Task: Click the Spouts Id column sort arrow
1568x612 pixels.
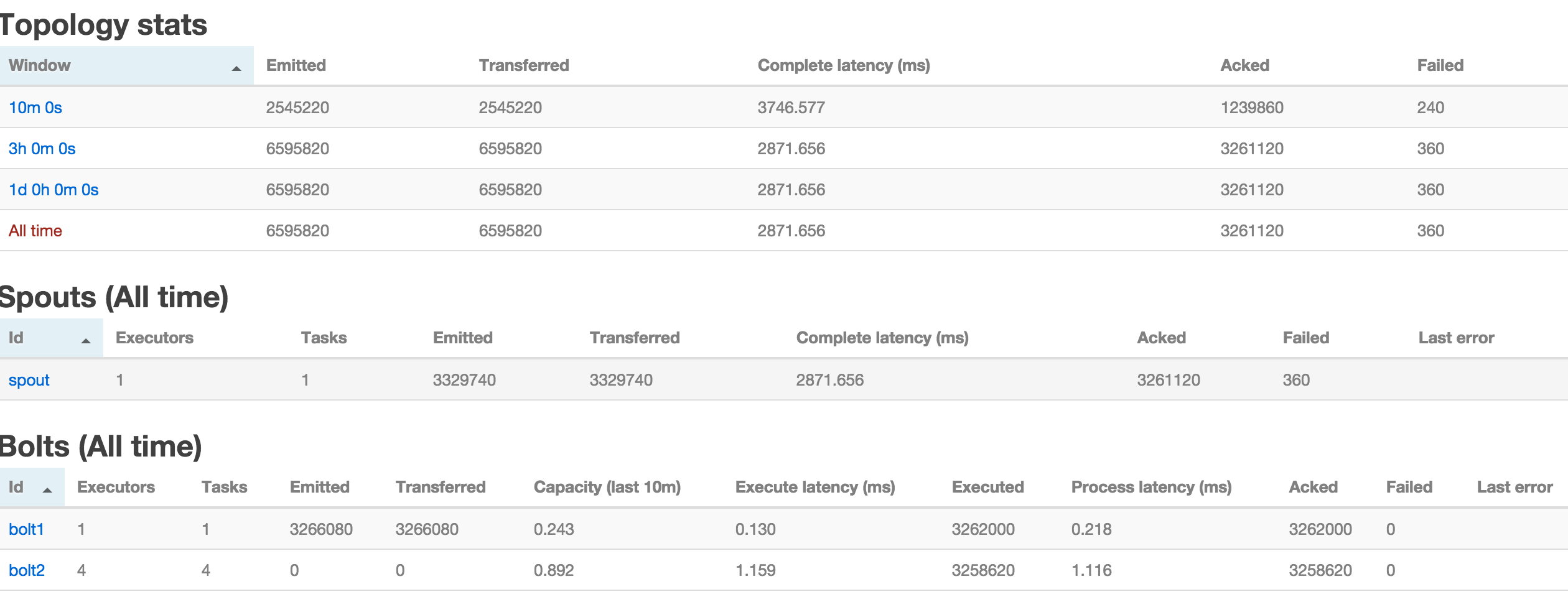Action: click(86, 341)
